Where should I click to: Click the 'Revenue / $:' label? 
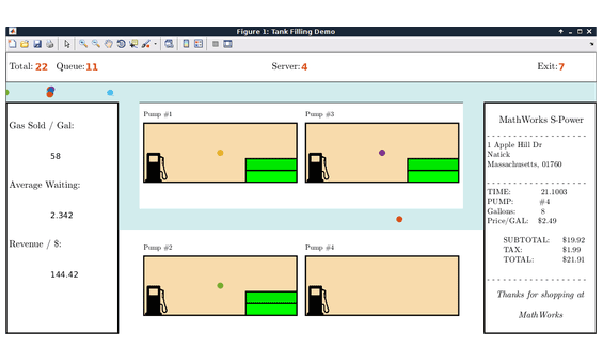(x=35, y=244)
